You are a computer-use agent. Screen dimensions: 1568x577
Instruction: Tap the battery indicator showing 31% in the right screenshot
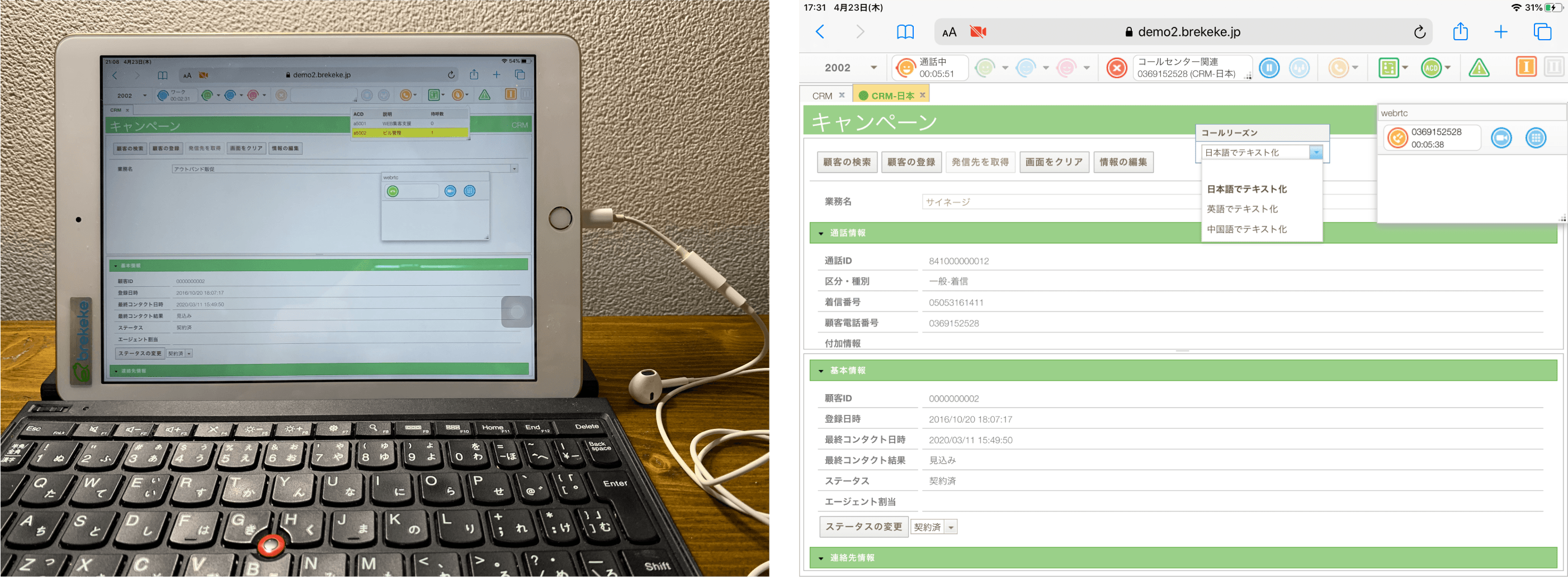pyautogui.click(x=1552, y=7)
